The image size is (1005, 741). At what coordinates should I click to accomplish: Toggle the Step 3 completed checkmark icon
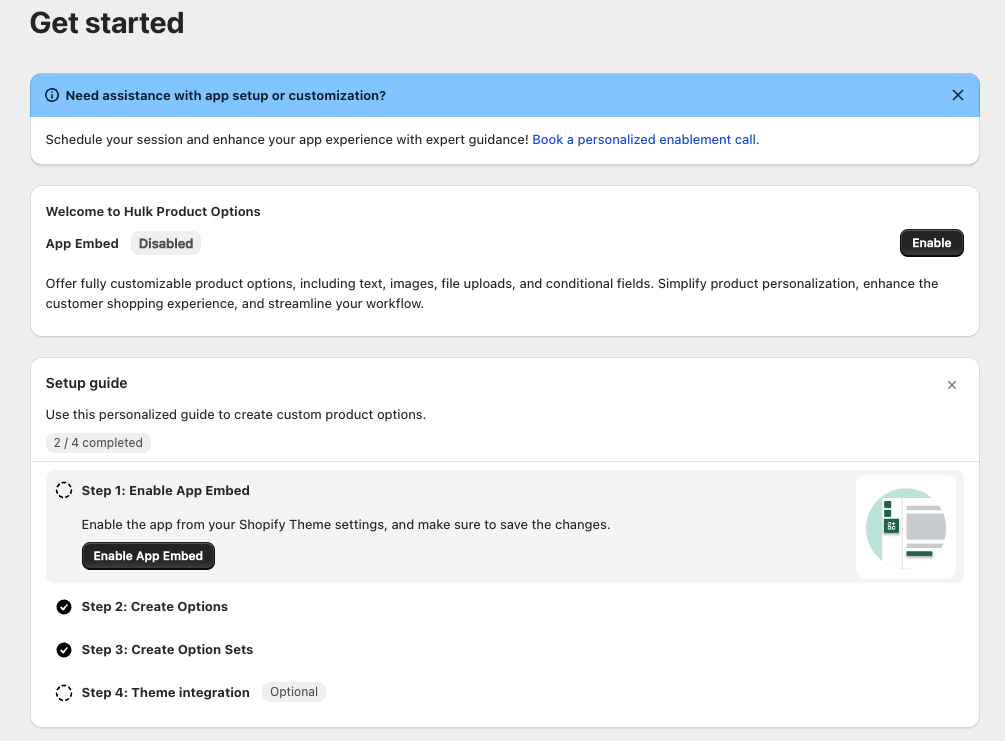(x=64, y=650)
